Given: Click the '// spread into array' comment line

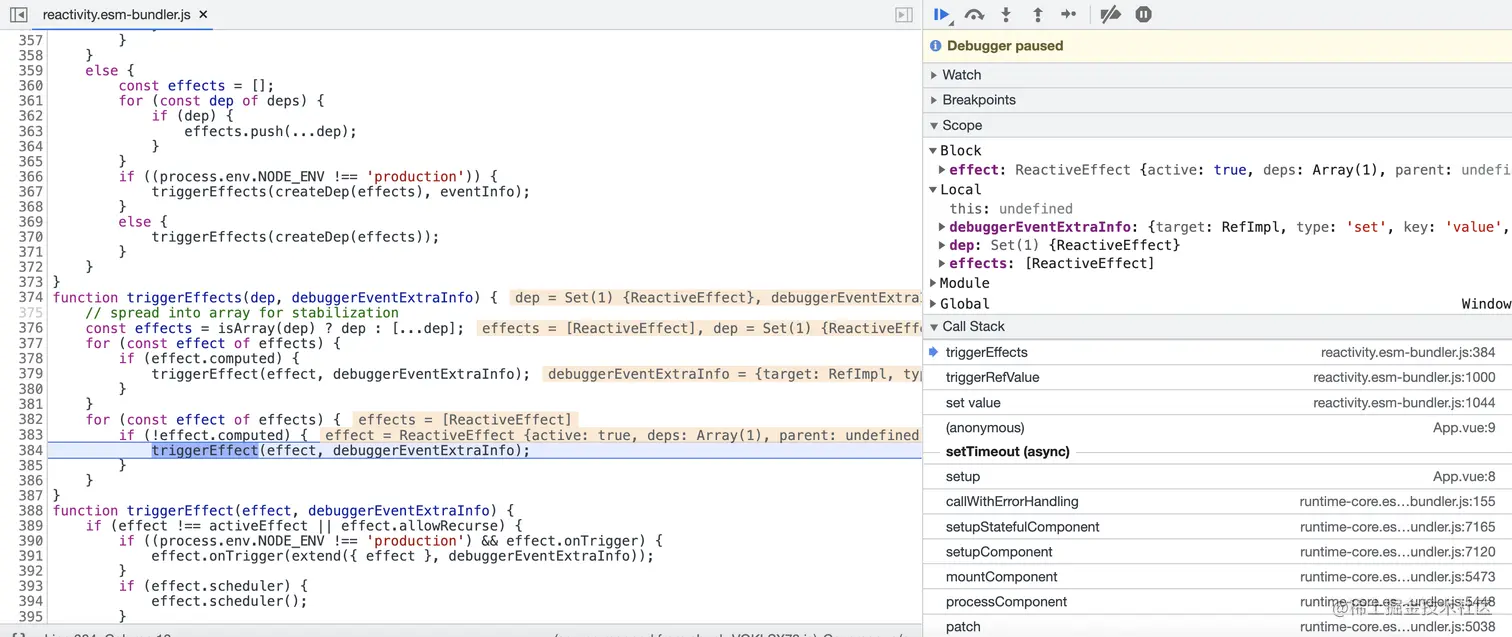Looking at the screenshot, I should [x=242, y=313].
